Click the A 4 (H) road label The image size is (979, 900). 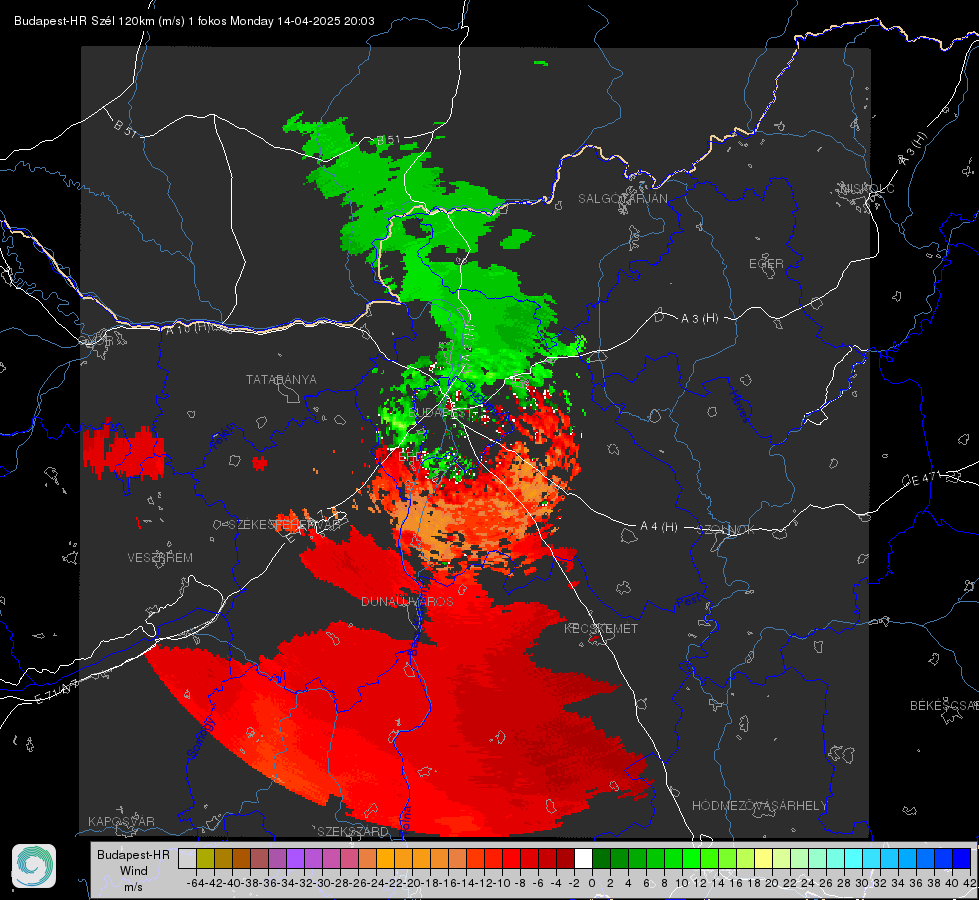[659, 527]
